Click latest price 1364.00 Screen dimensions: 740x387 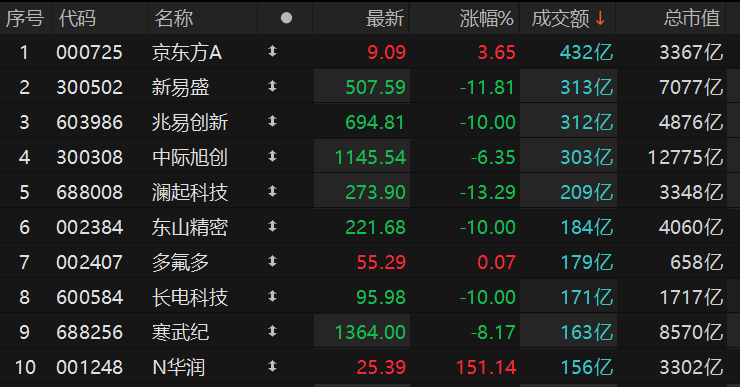(370, 332)
